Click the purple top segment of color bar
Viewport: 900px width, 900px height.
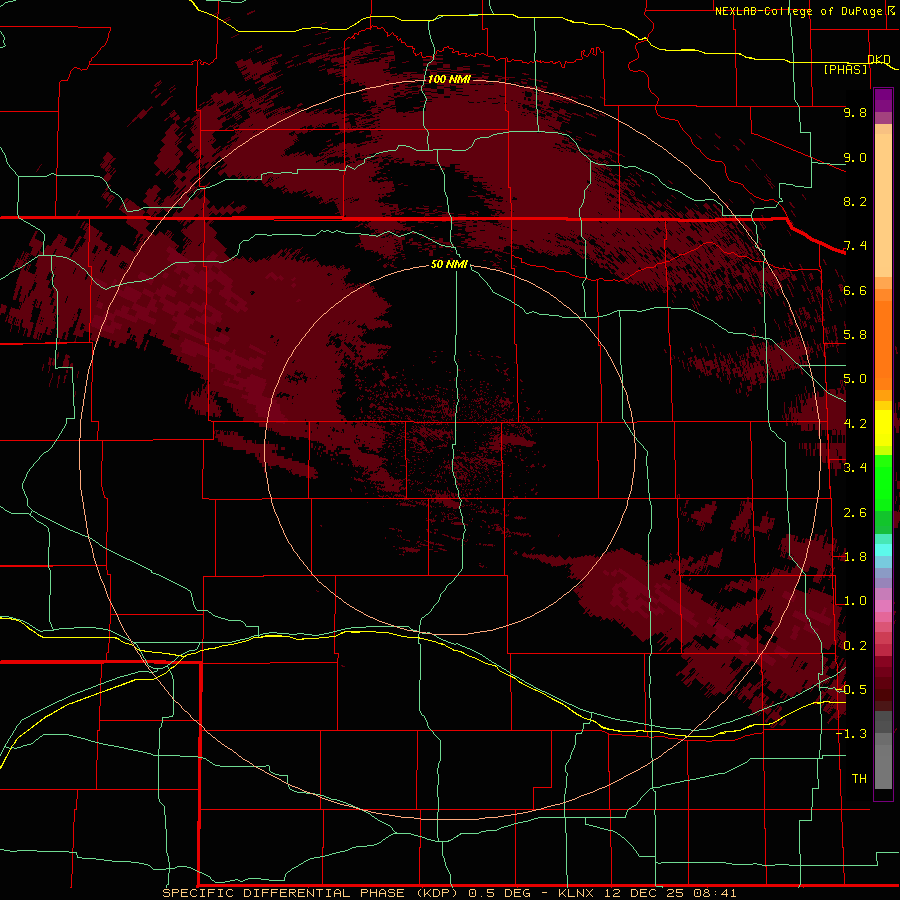click(x=883, y=100)
